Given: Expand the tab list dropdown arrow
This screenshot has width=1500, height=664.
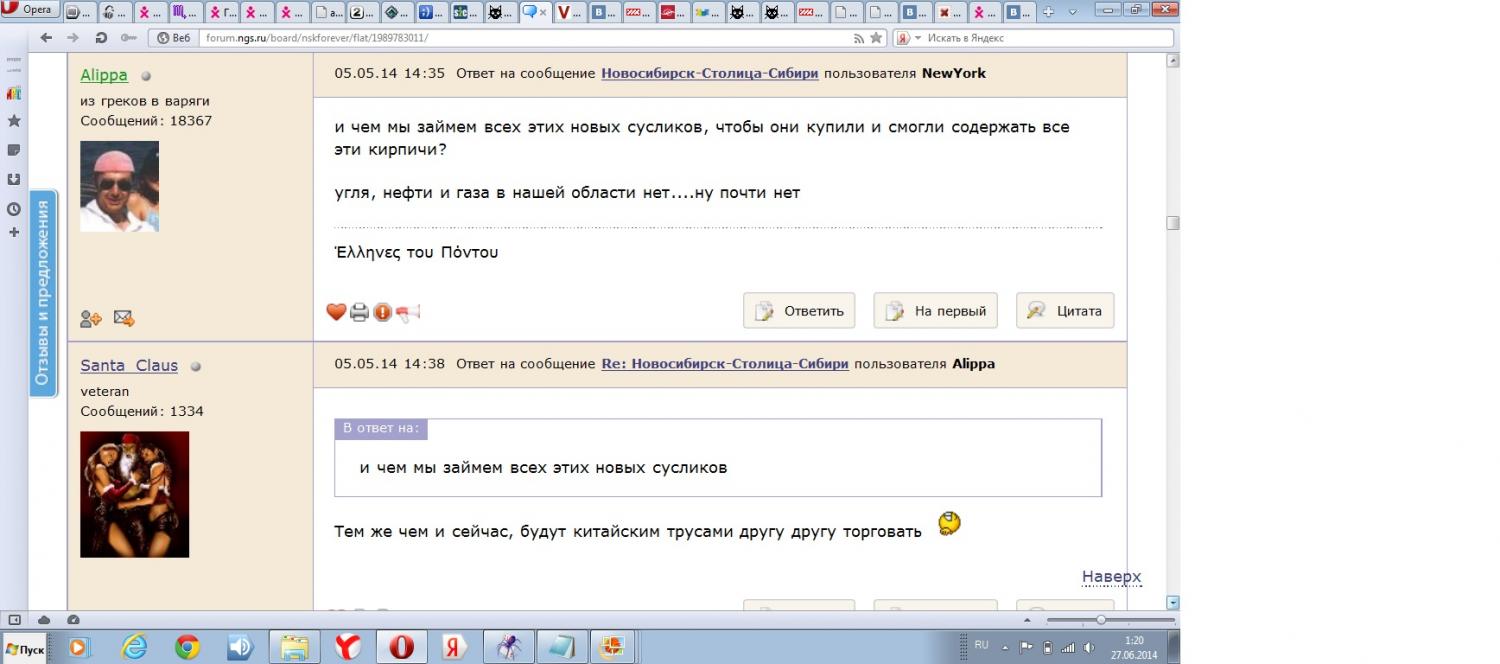Looking at the screenshot, I should (x=1073, y=12).
